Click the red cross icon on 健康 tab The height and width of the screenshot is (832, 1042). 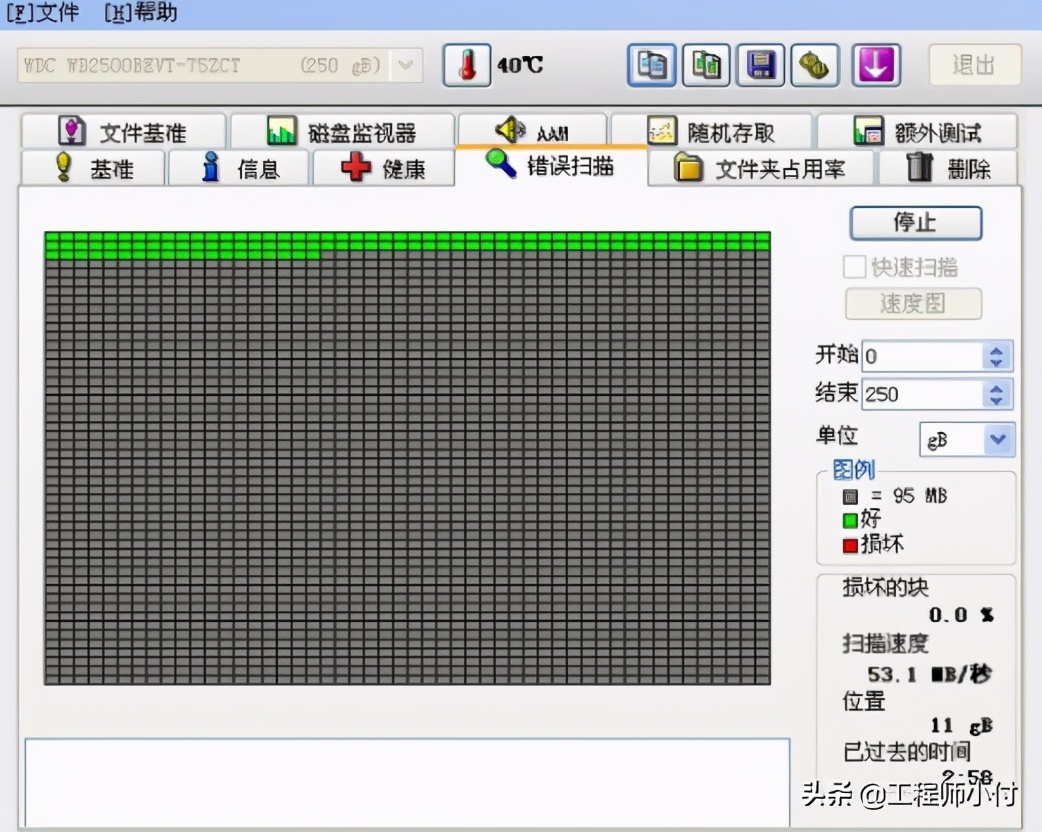click(356, 168)
